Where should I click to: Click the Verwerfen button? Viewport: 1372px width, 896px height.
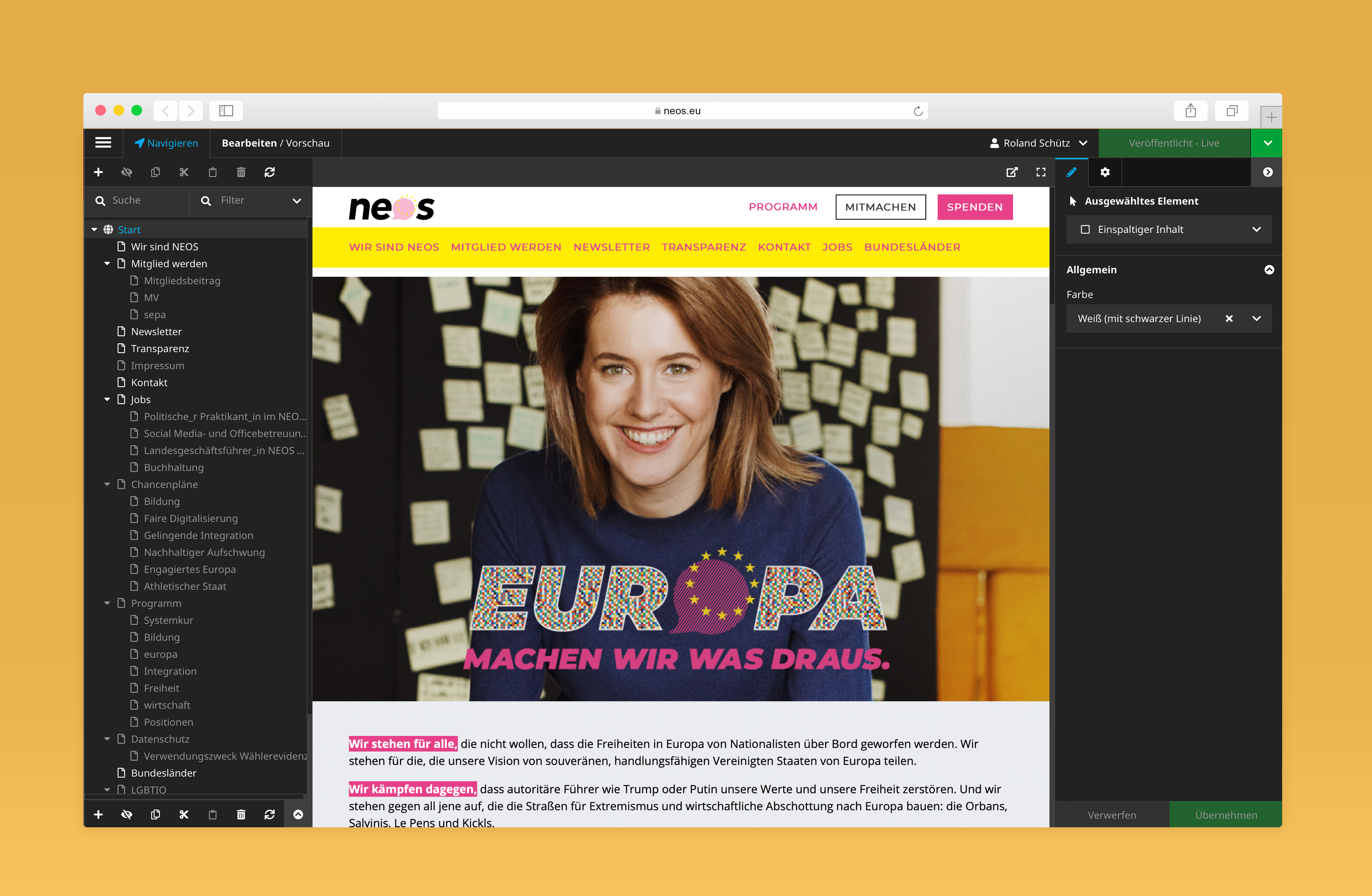1112,815
